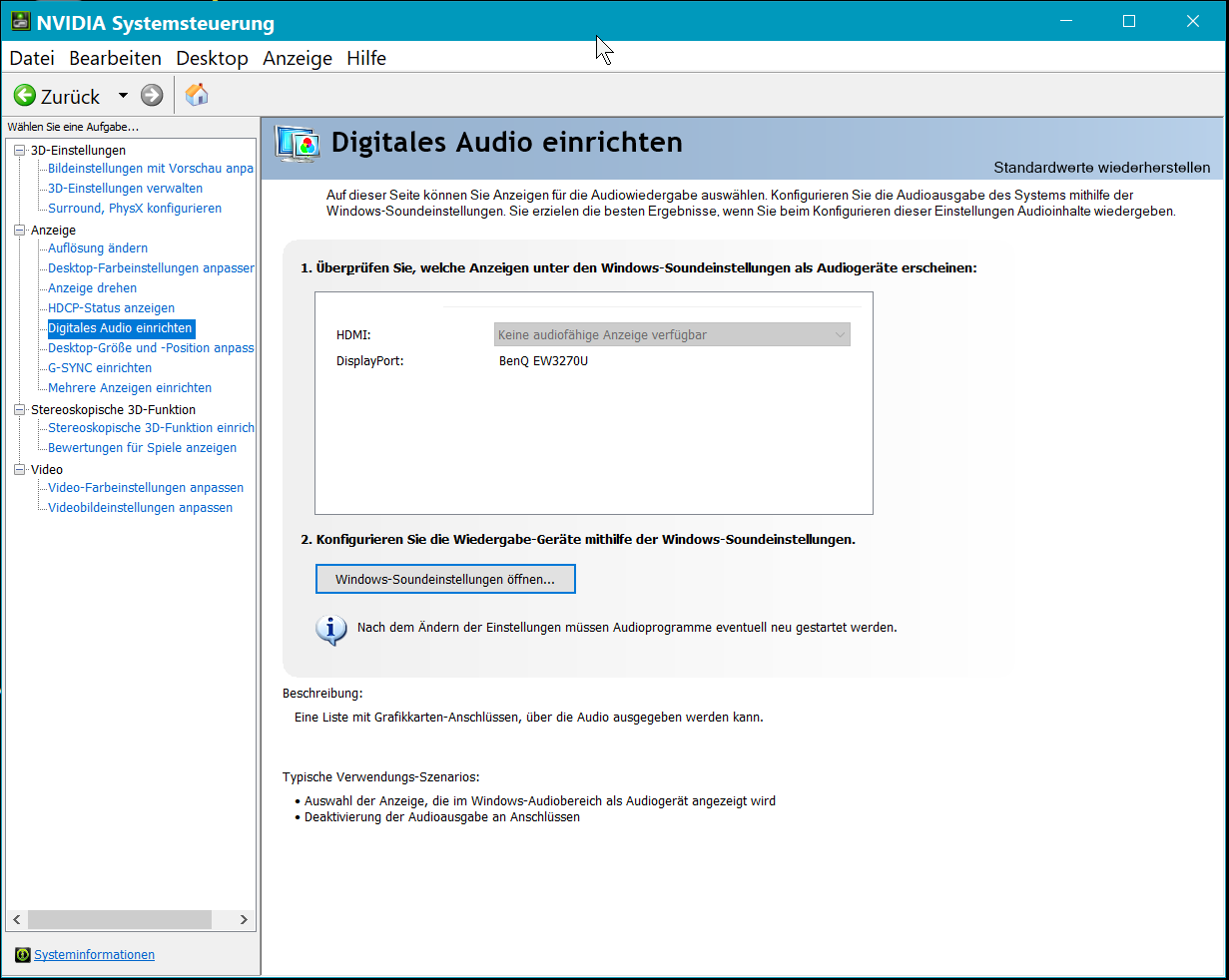Open the Datei menu
This screenshot has height=980, width=1229.
32,58
